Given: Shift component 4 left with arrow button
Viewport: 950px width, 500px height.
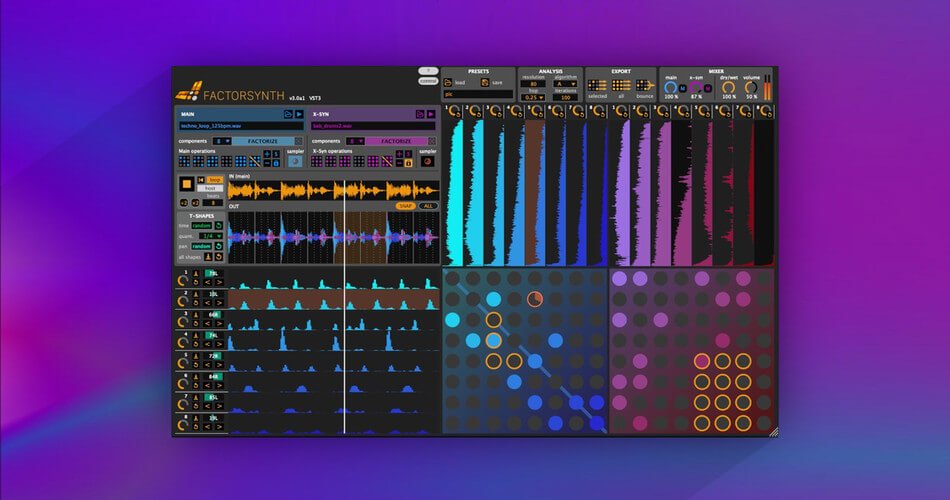Looking at the screenshot, I should pyautogui.click(x=208, y=344).
